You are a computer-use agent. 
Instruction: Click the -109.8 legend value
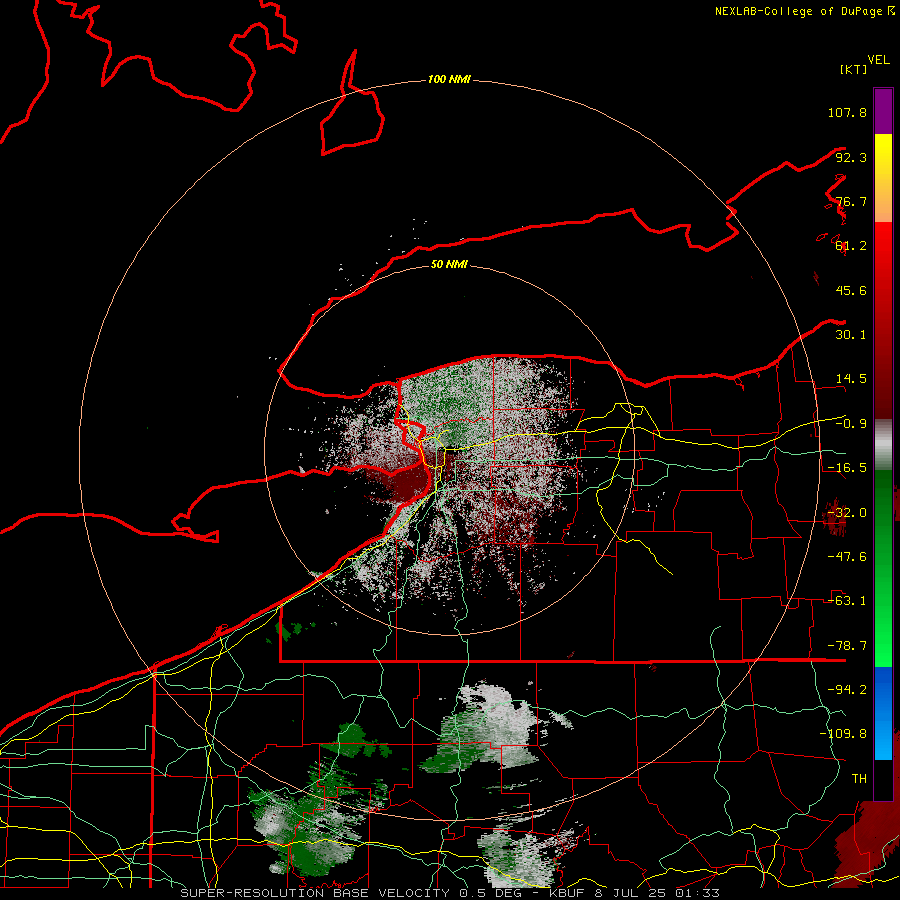(843, 734)
